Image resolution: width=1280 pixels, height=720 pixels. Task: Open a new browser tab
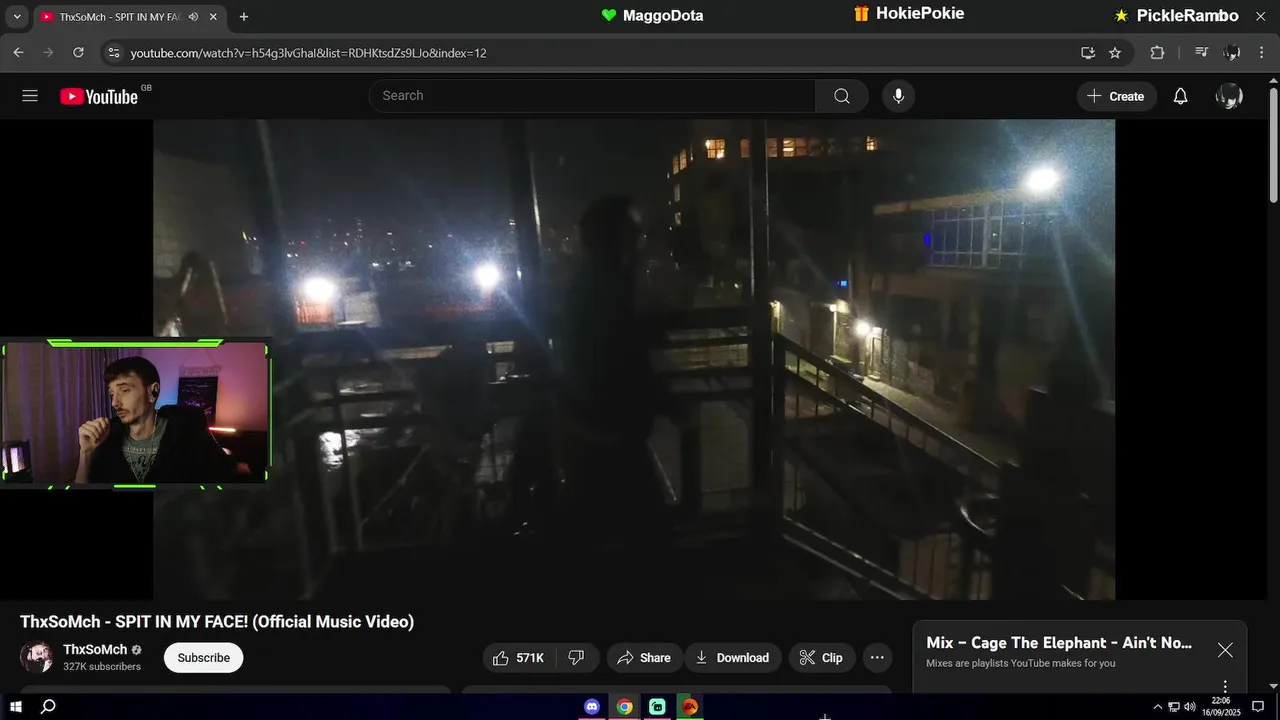(x=243, y=17)
